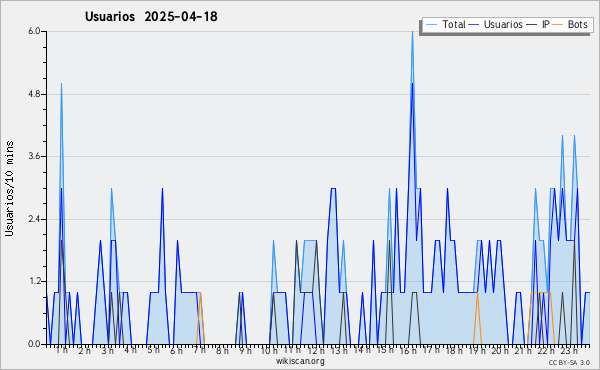Image resolution: width=600 pixels, height=370 pixels.
Task: Click the y-axis label 'Usuarios/10 mins'
Action: pos(9,188)
